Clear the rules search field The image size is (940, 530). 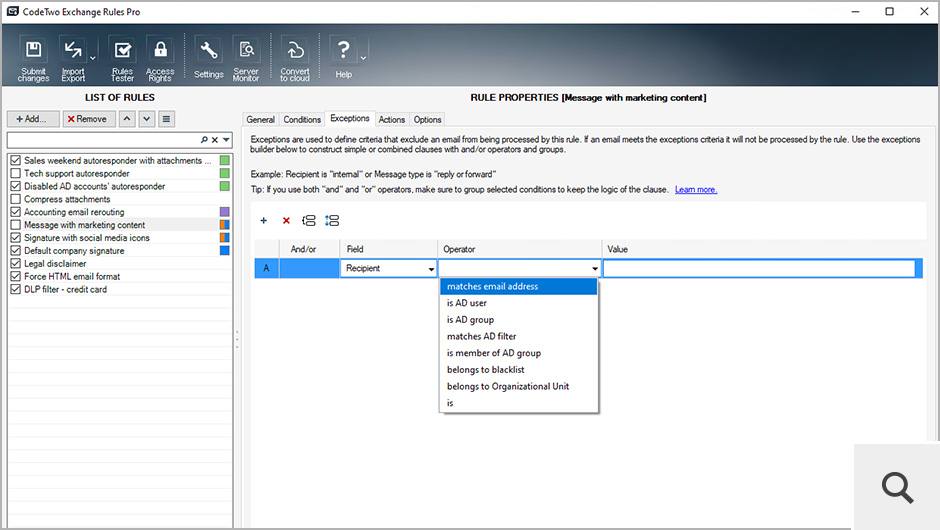[215, 140]
